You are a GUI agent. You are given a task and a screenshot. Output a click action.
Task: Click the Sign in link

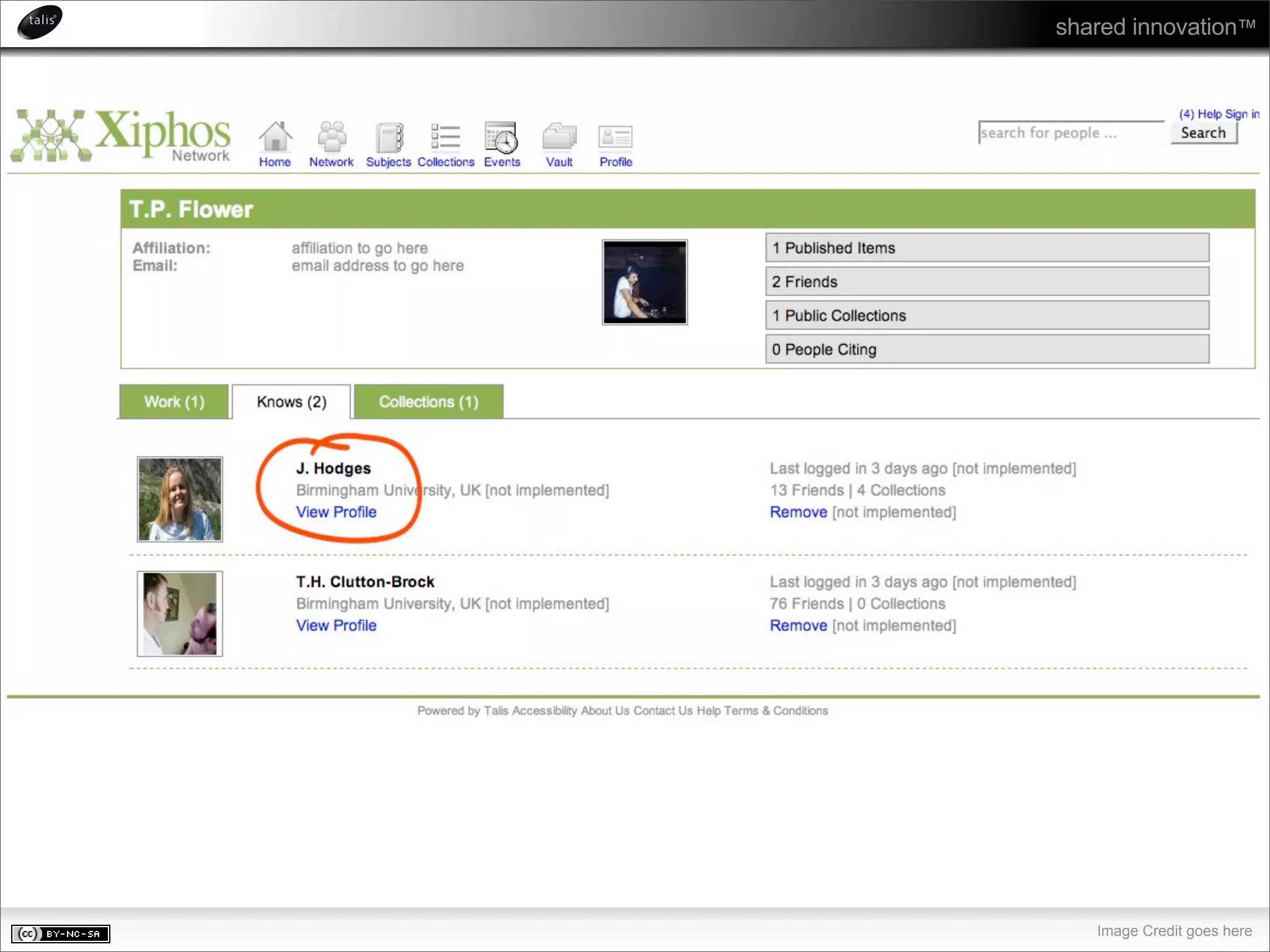[x=1242, y=114]
